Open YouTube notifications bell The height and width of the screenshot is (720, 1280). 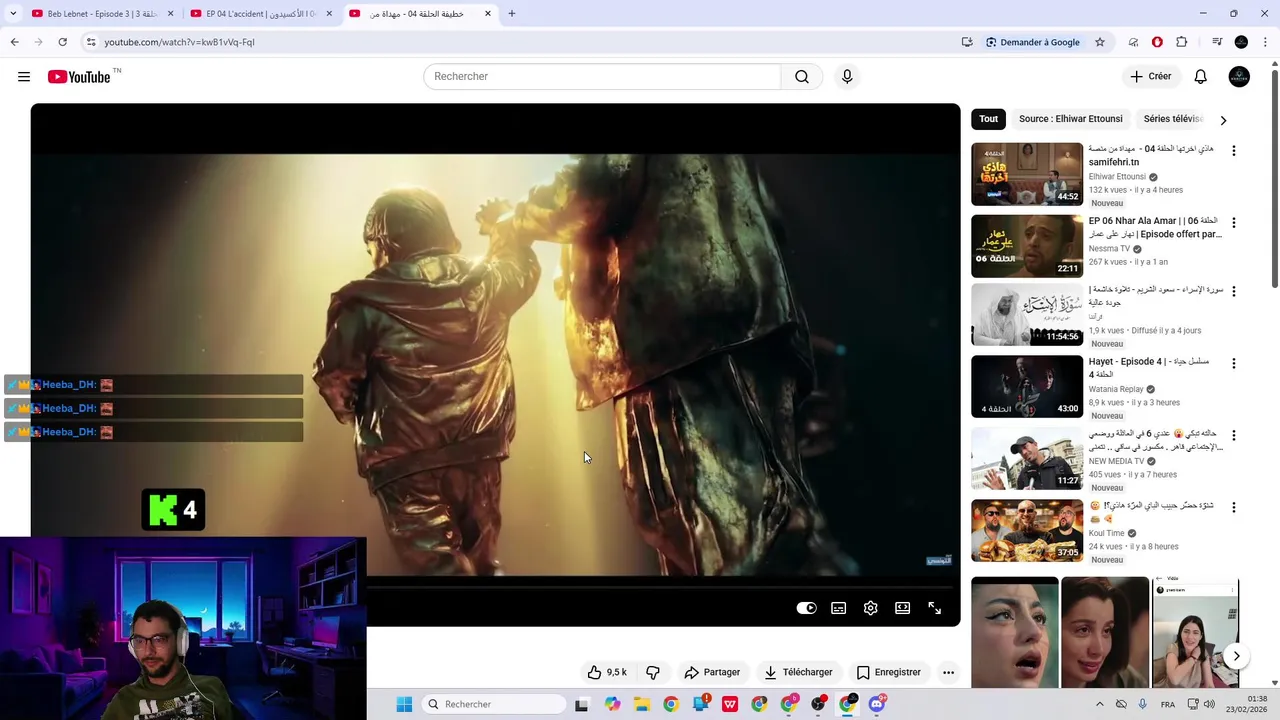pos(1200,77)
